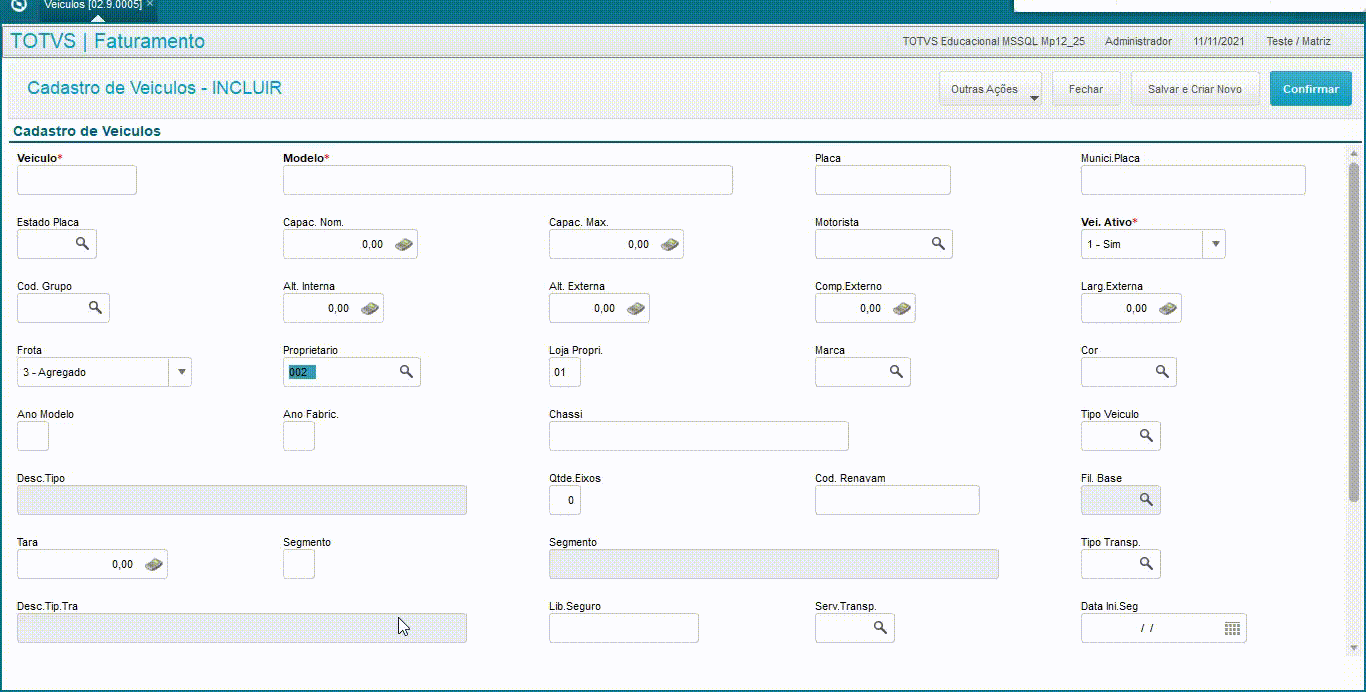Click scrollbar down arrow
The image size is (1366, 692).
1354,649
